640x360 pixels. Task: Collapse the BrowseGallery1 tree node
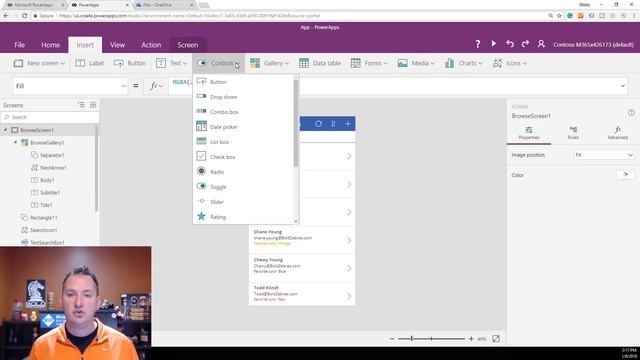(16, 142)
